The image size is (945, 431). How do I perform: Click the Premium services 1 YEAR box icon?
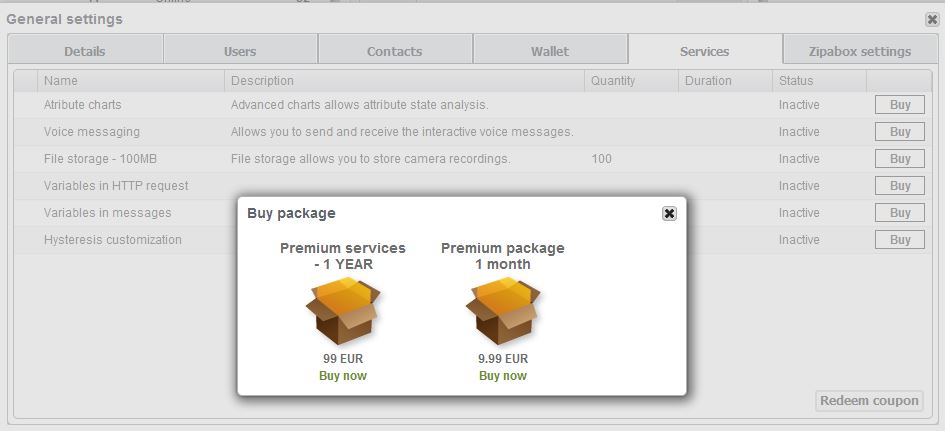pyautogui.click(x=343, y=312)
